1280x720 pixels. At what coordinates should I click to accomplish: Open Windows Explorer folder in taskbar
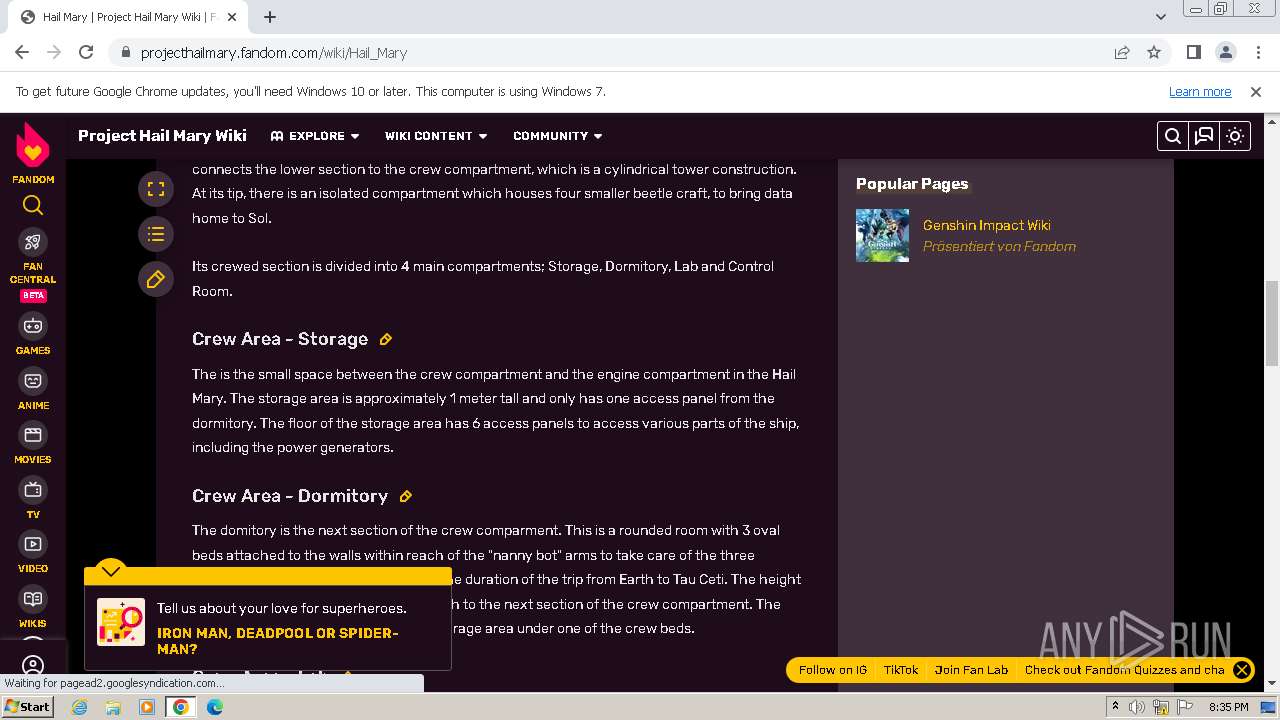click(113, 707)
